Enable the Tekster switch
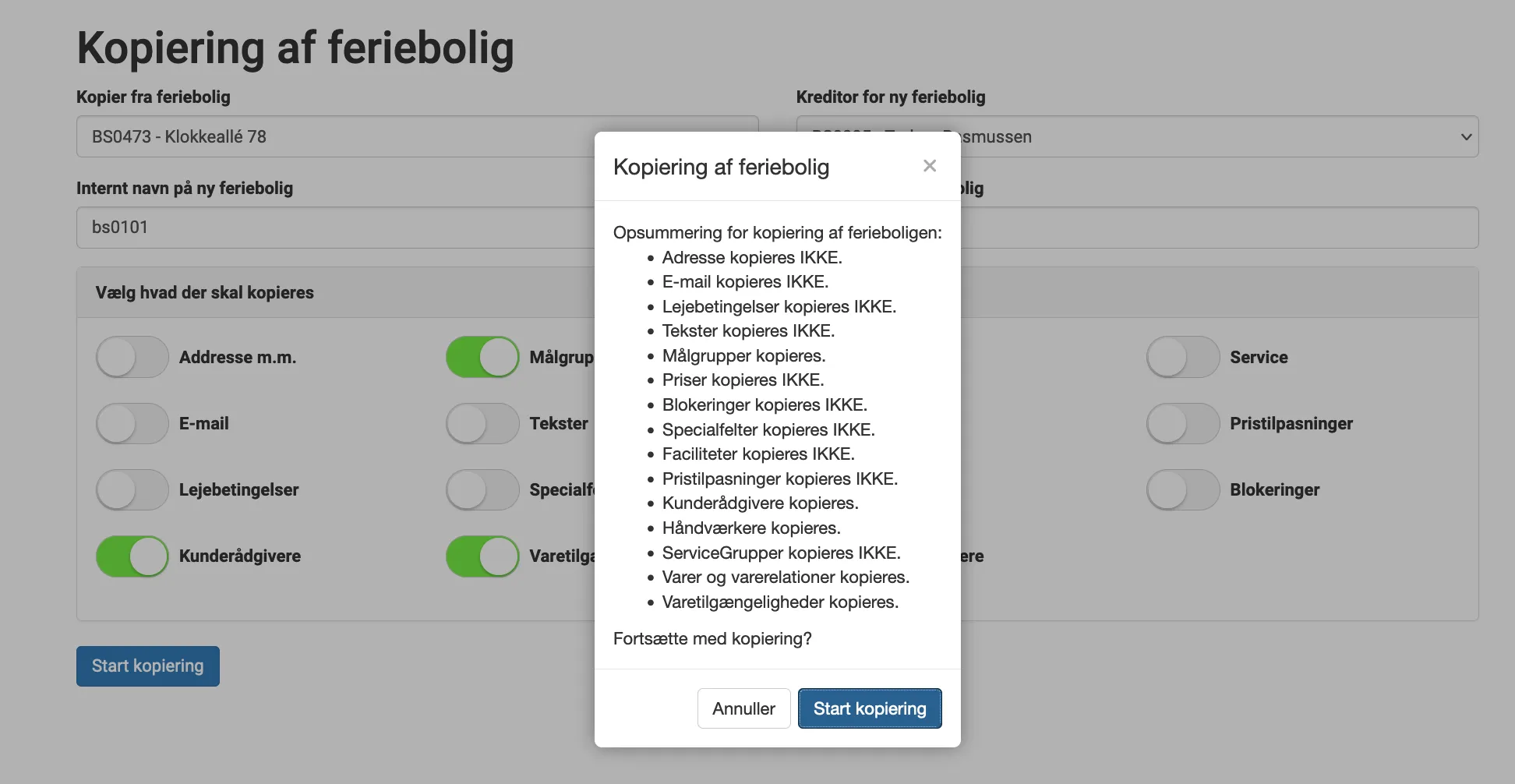 click(482, 423)
